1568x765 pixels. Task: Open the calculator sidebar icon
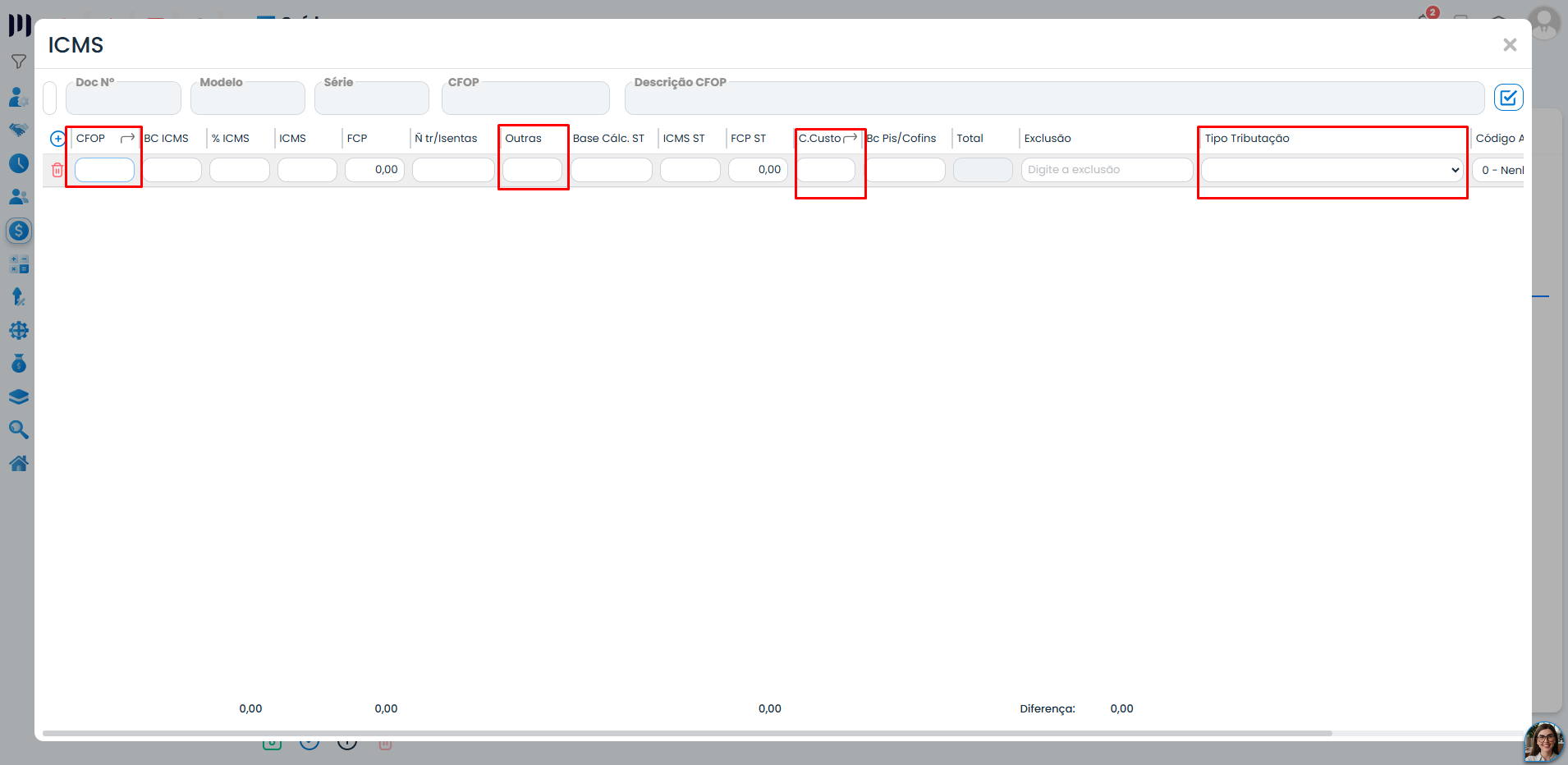(x=18, y=264)
